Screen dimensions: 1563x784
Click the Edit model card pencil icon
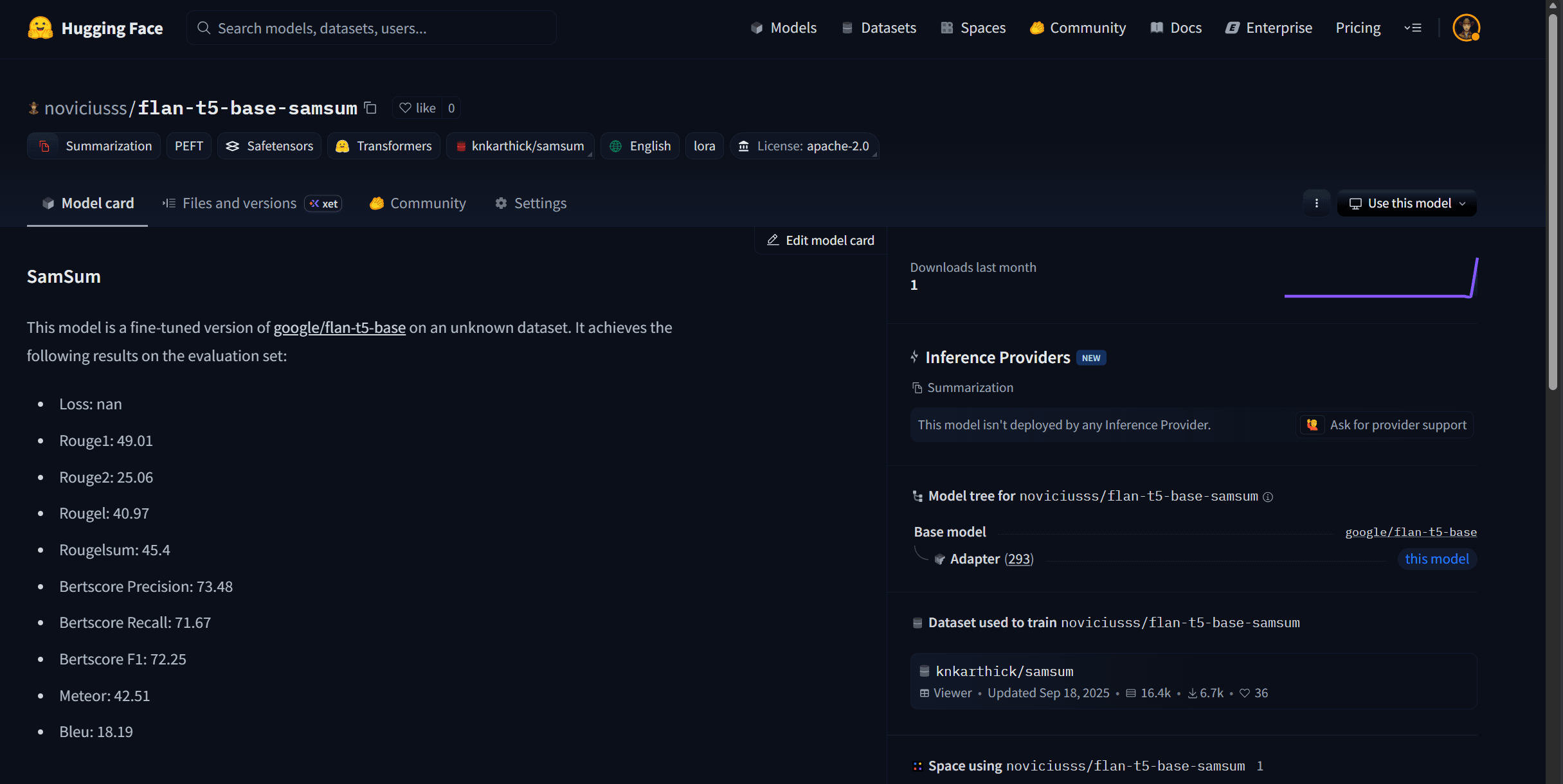tap(773, 240)
